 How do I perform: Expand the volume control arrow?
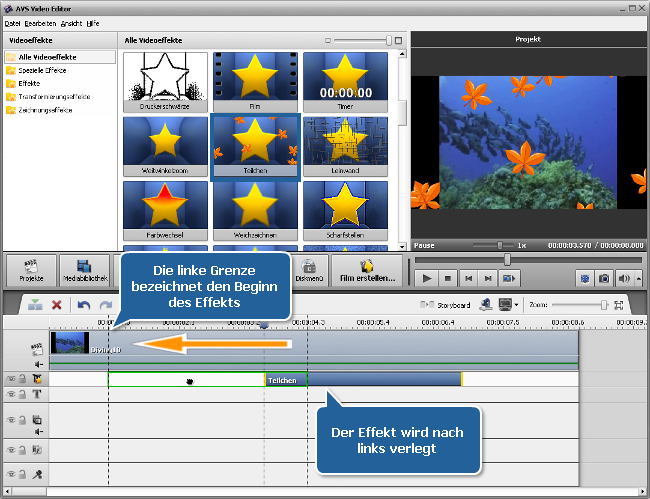coord(638,279)
